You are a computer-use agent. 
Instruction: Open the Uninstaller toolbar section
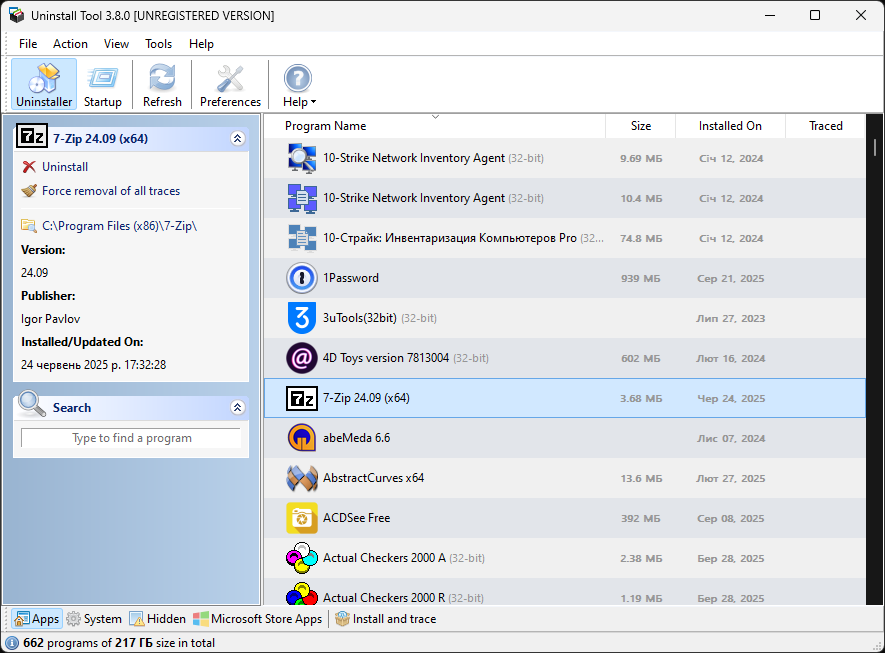tap(44, 85)
